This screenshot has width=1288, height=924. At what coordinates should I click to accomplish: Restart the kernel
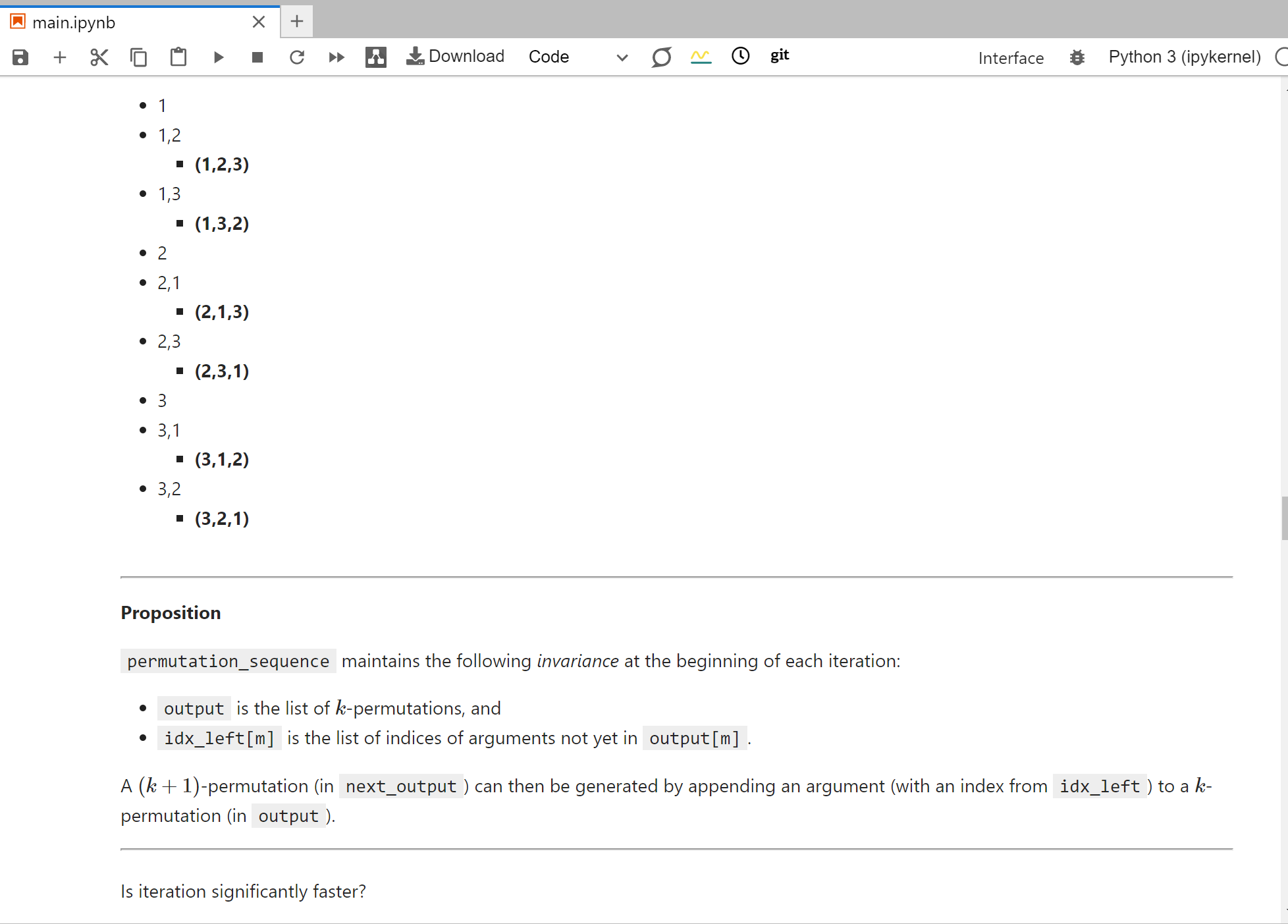297,57
